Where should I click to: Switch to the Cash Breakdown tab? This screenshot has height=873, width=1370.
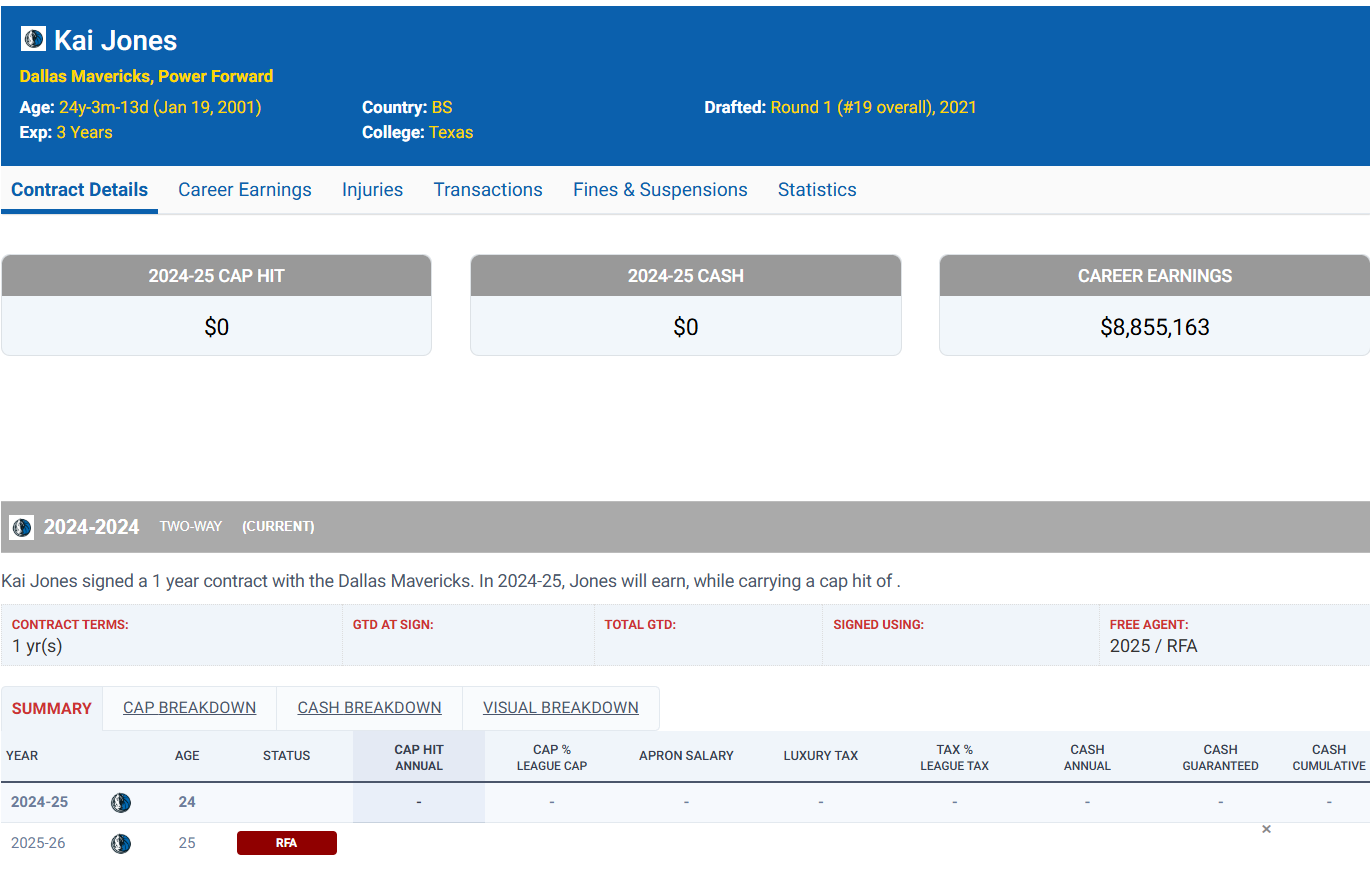[x=370, y=708]
